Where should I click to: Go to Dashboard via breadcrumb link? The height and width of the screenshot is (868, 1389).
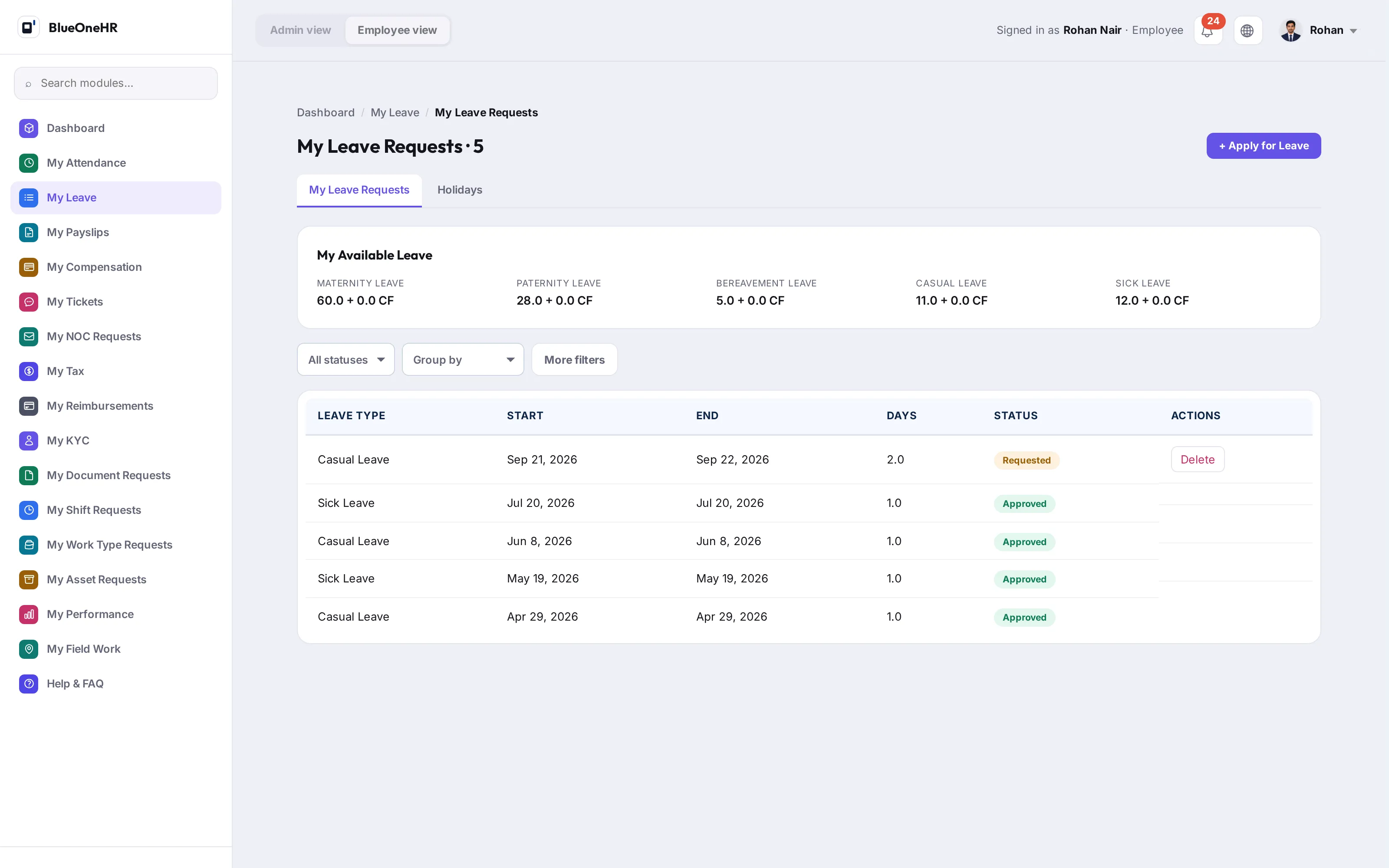tap(326, 112)
